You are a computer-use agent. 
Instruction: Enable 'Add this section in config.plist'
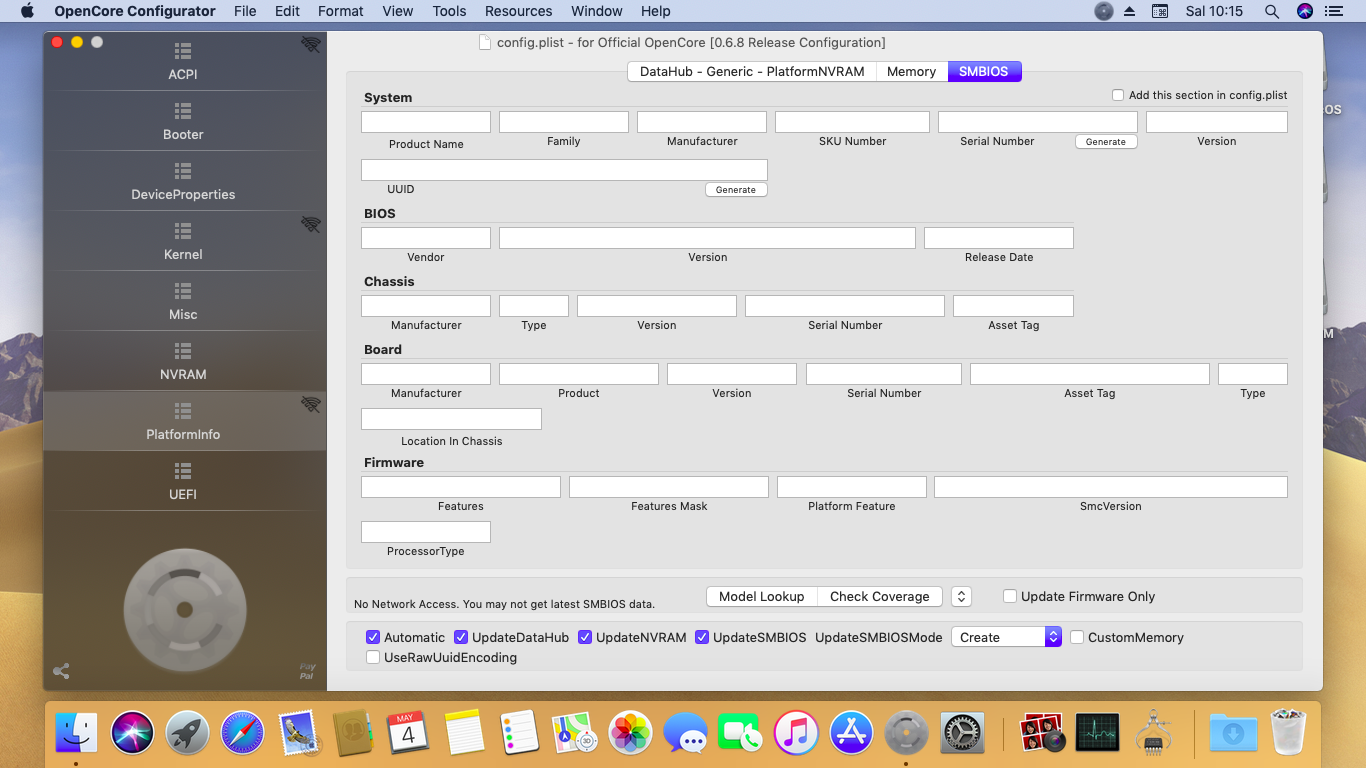click(1118, 95)
